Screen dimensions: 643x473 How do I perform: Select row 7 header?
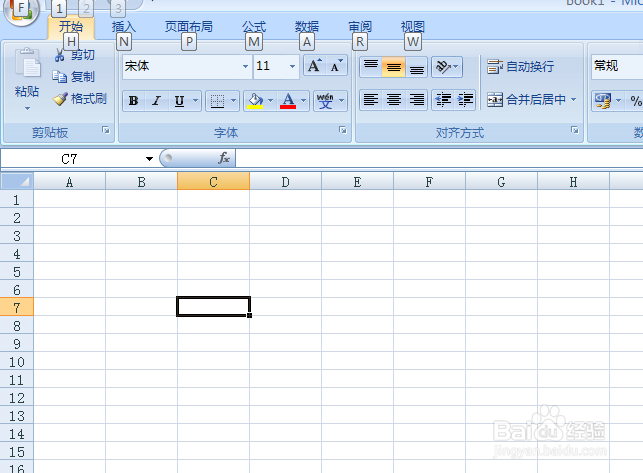click(16, 307)
